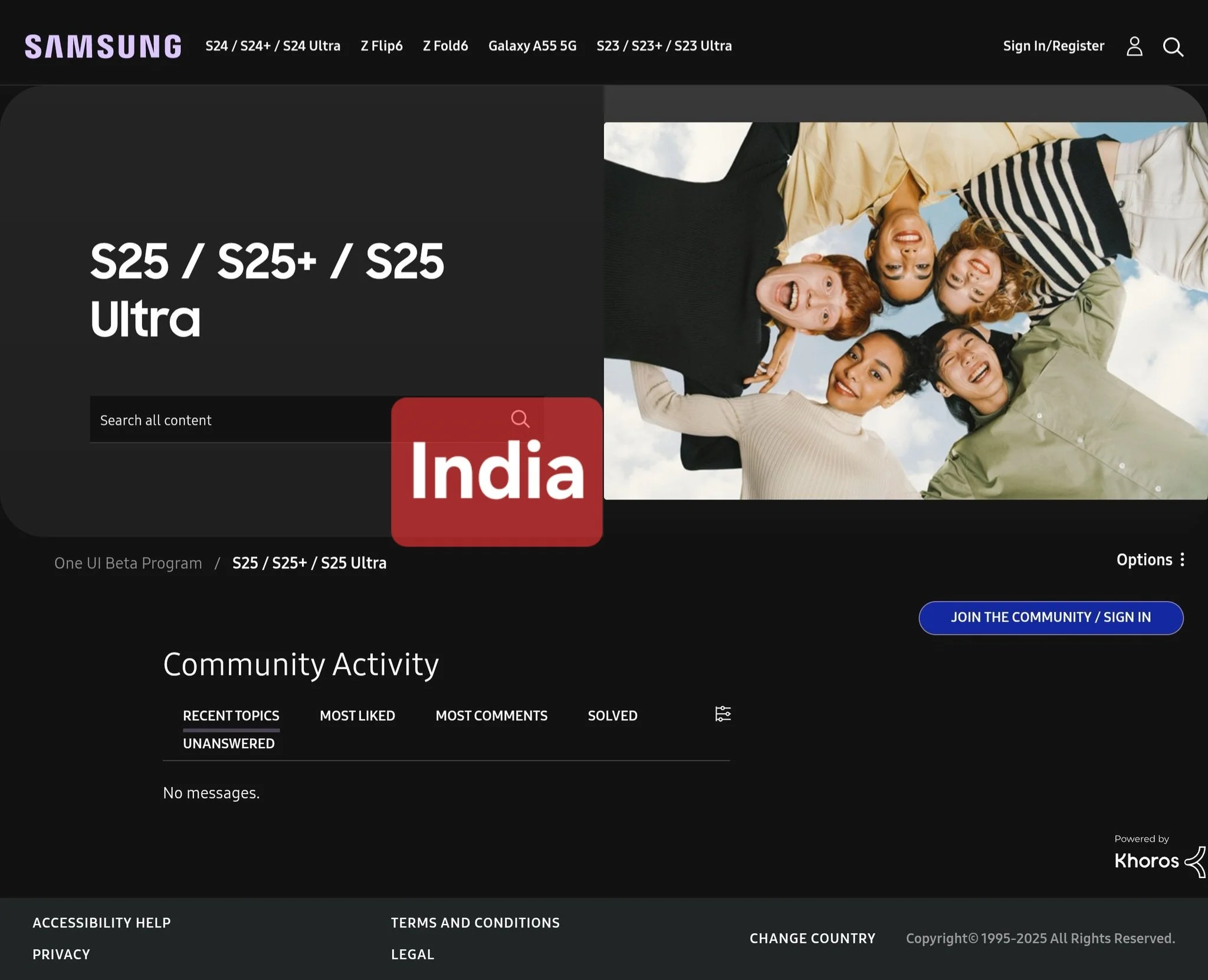Select the Recent Topics tab

(231, 716)
